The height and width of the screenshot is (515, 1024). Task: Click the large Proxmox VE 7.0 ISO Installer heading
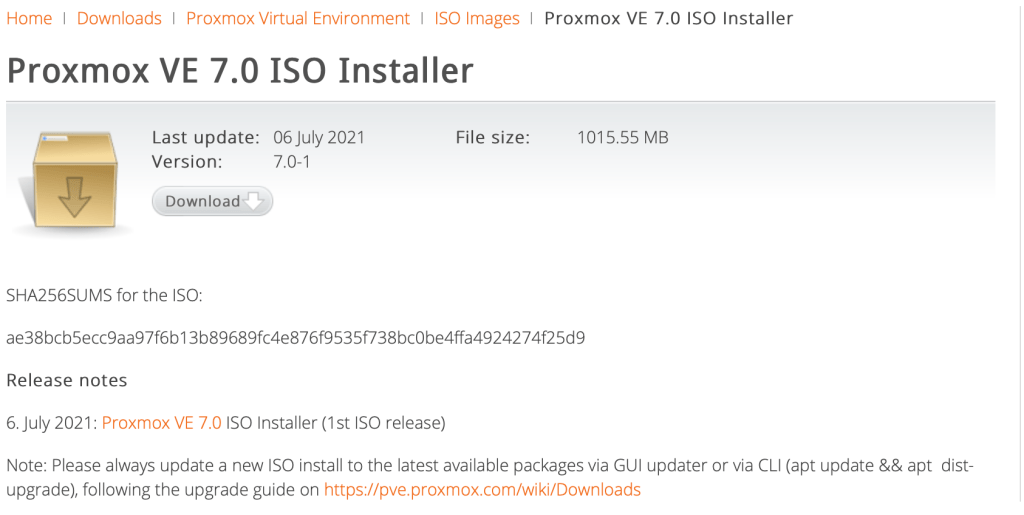tap(240, 70)
